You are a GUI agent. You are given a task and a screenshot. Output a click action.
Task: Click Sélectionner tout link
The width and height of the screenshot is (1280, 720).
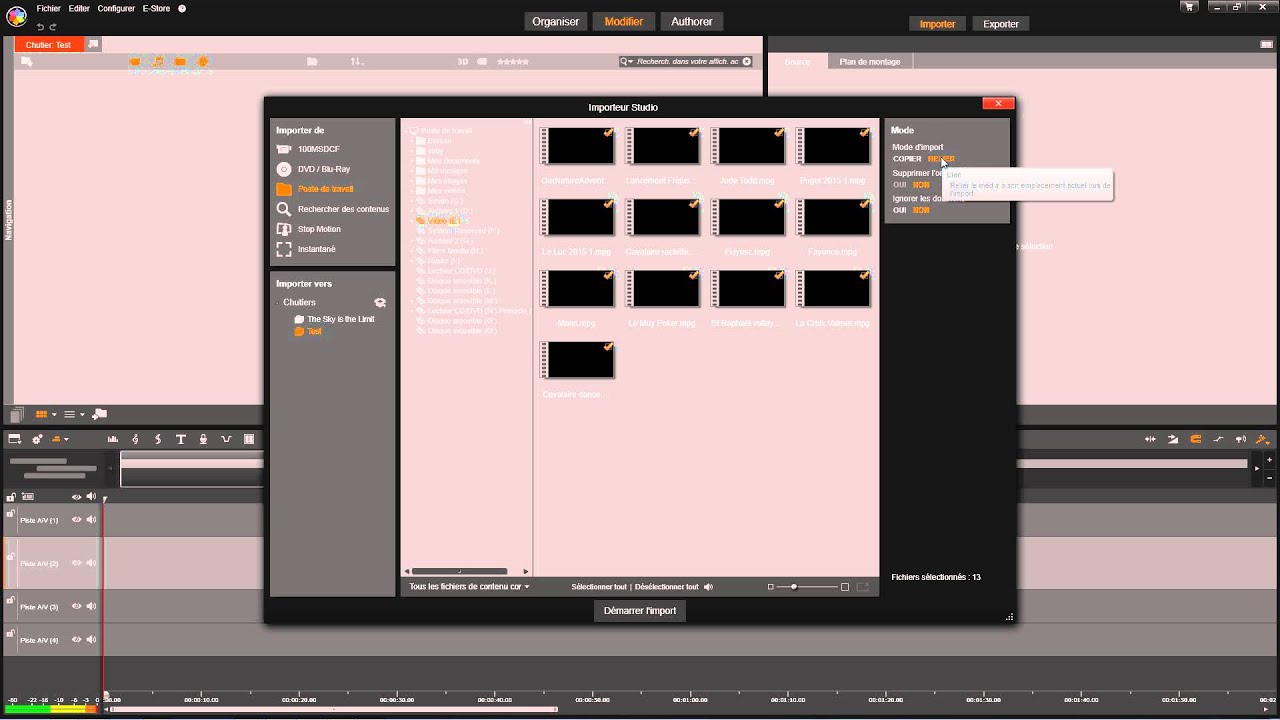click(599, 587)
